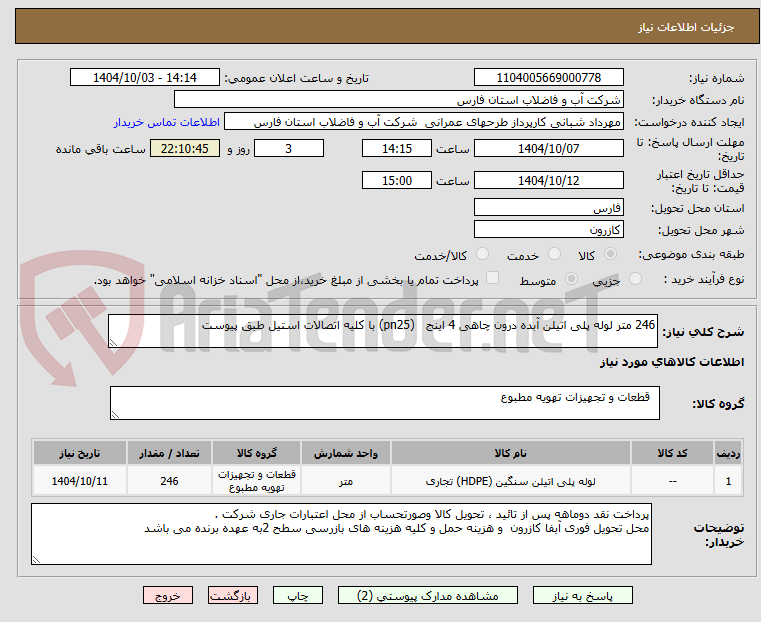Viewport: 761px width, 622px height.
Task: Click the quantity cell 246
Action: point(169,481)
